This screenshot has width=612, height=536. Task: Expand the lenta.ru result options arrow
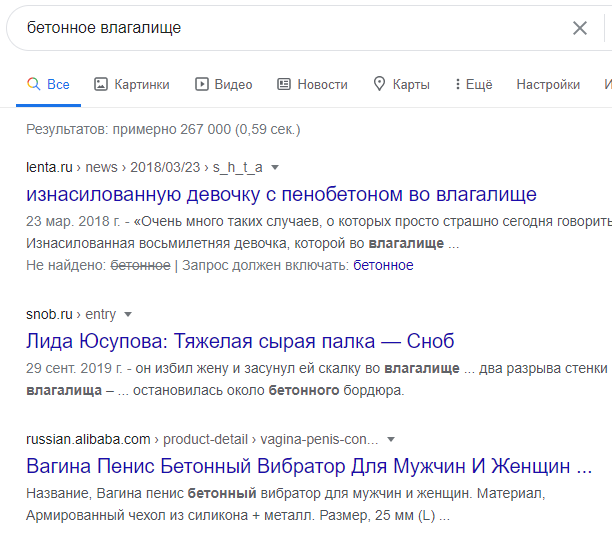pyautogui.click(x=275, y=167)
